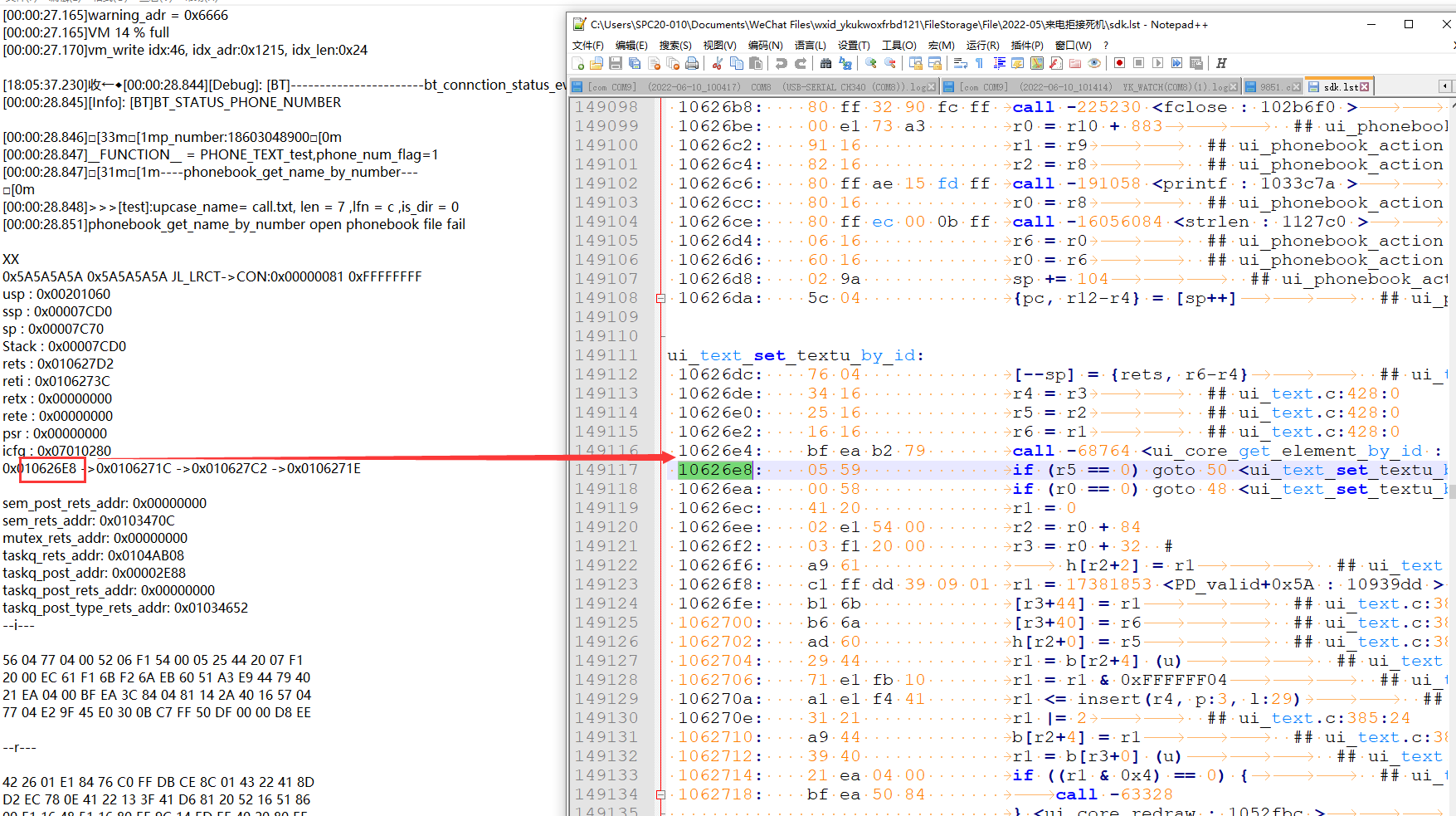Print the document using printer icon

click(691, 63)
